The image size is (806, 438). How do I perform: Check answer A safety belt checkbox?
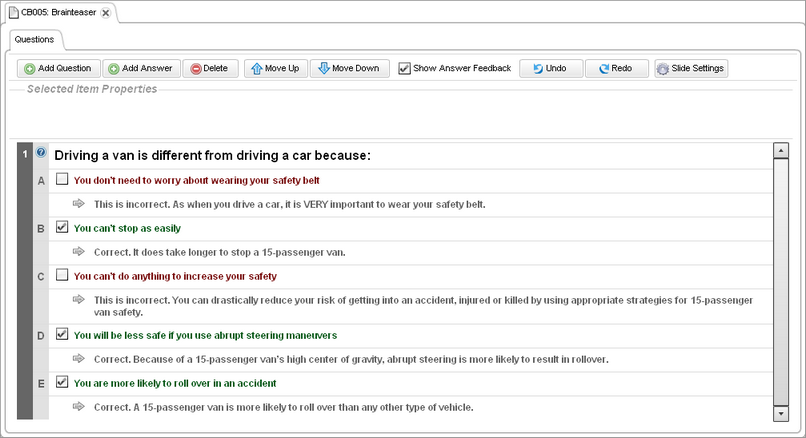coord(62,180)
